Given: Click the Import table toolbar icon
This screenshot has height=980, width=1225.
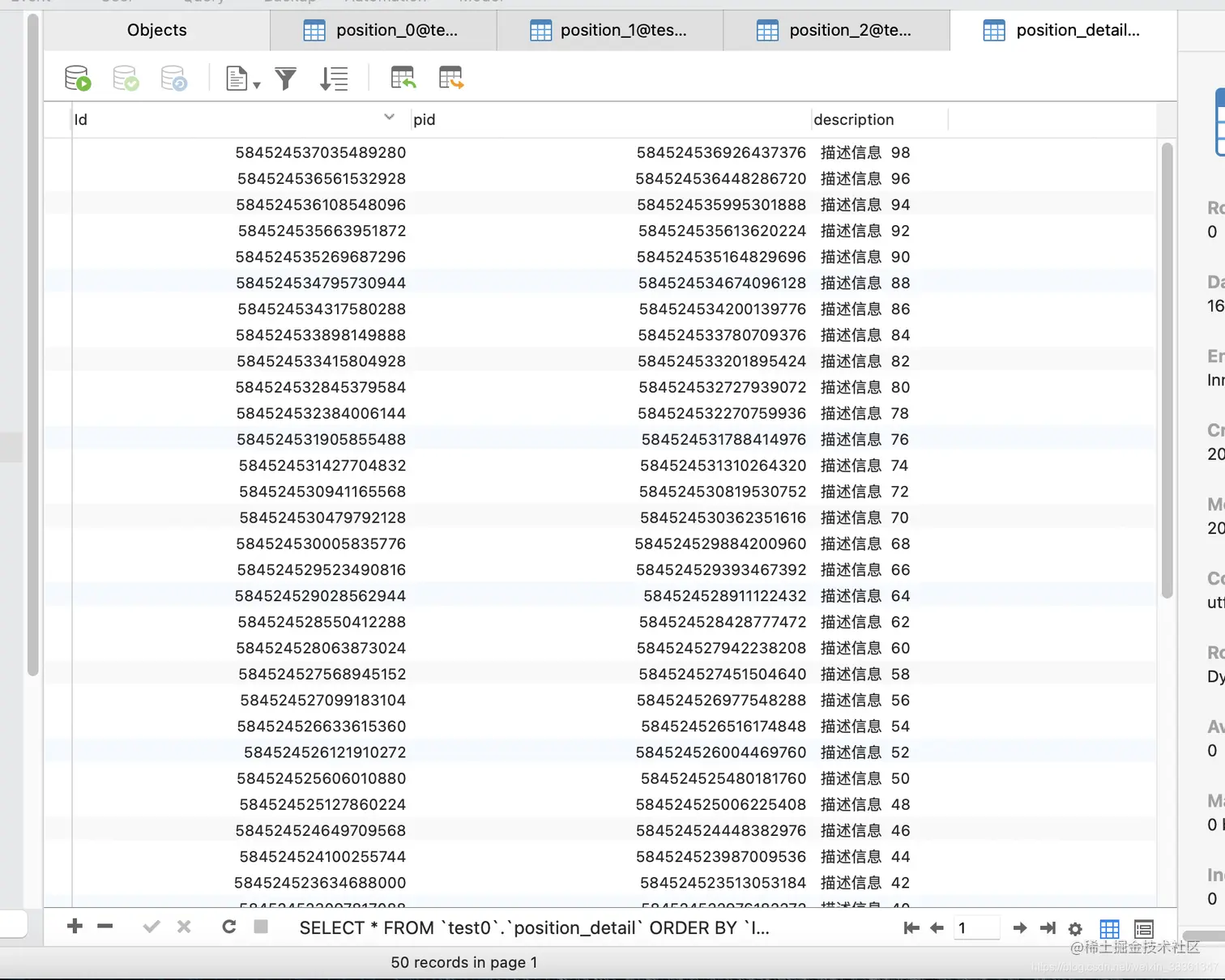Looking at the screenshot, I should [x=403, y=79].
